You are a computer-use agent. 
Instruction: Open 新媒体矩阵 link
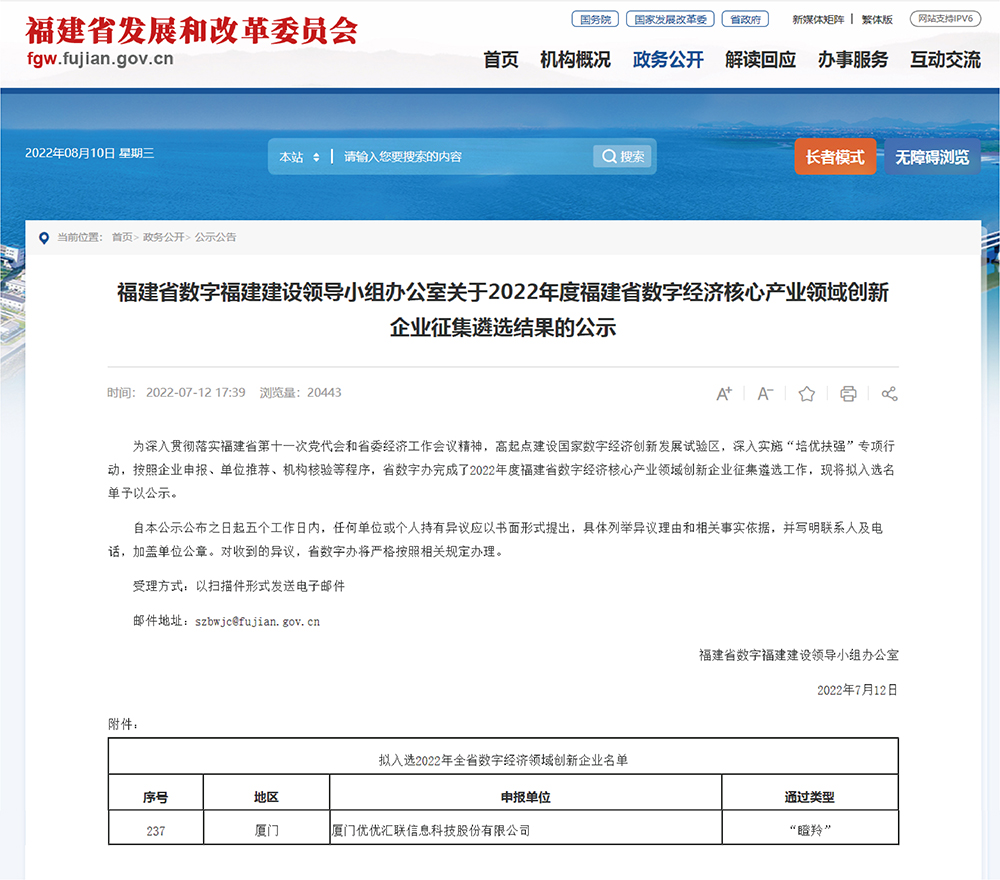(x=818, y=20)
